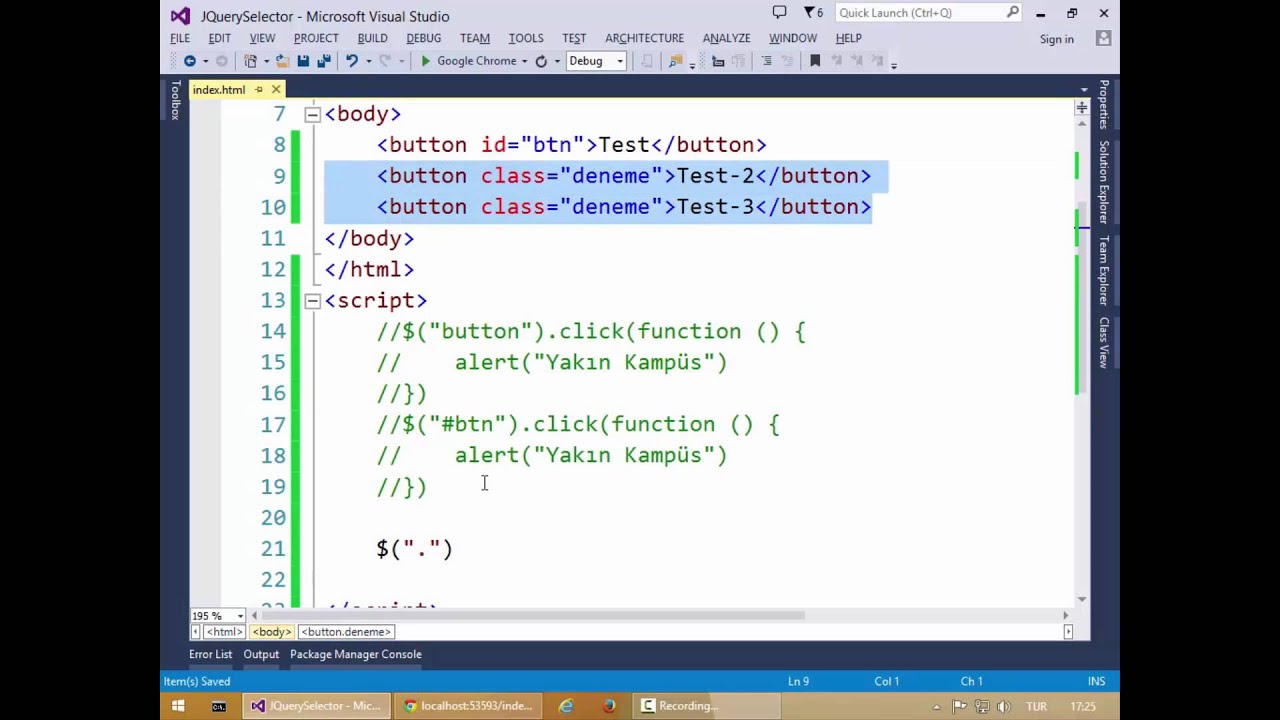Save index.html with the Save icon
Image resolution: width=1280 pixels, height=720 pixels.
(x=303, y=61)
